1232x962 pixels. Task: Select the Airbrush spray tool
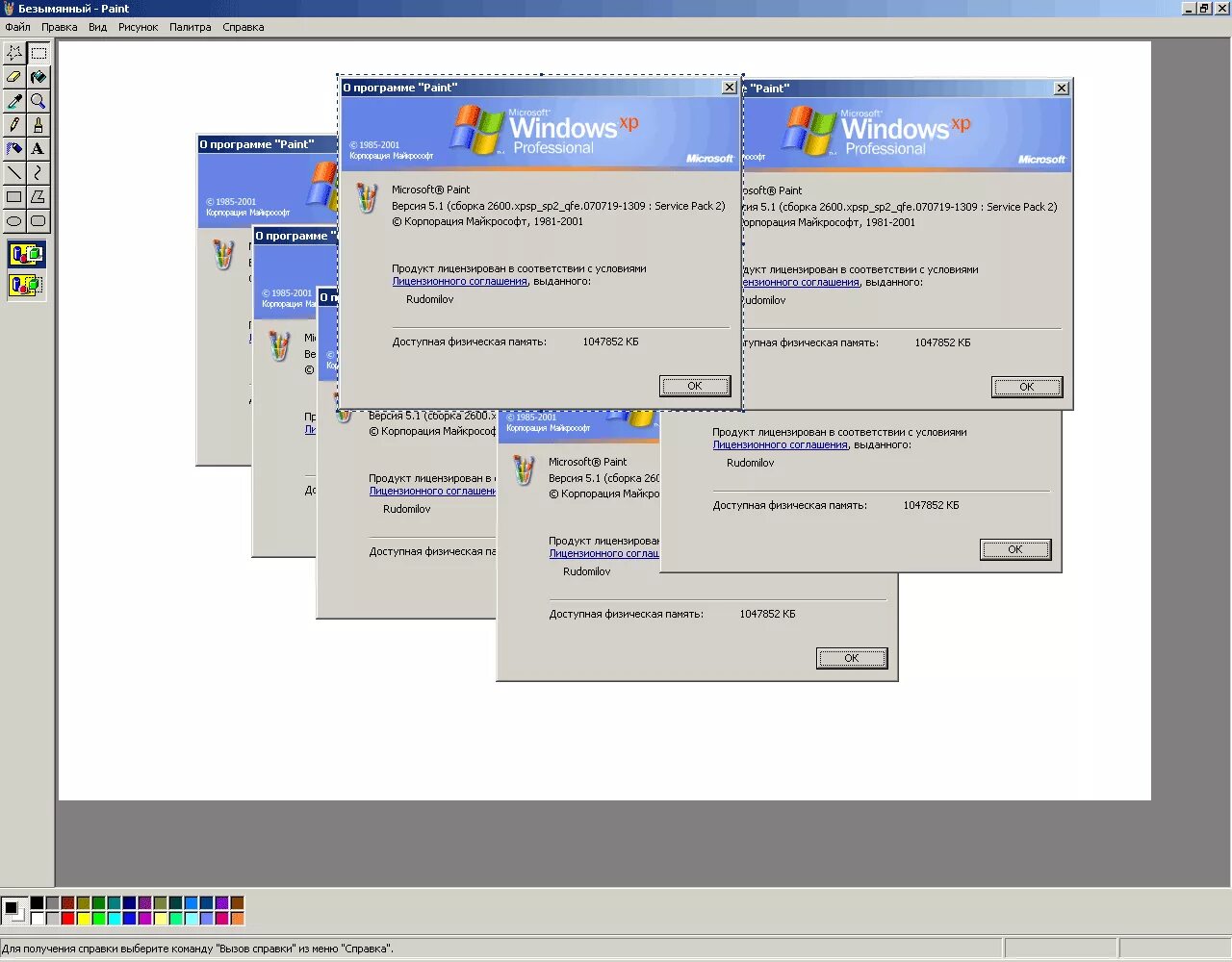(x=14, y=149)
